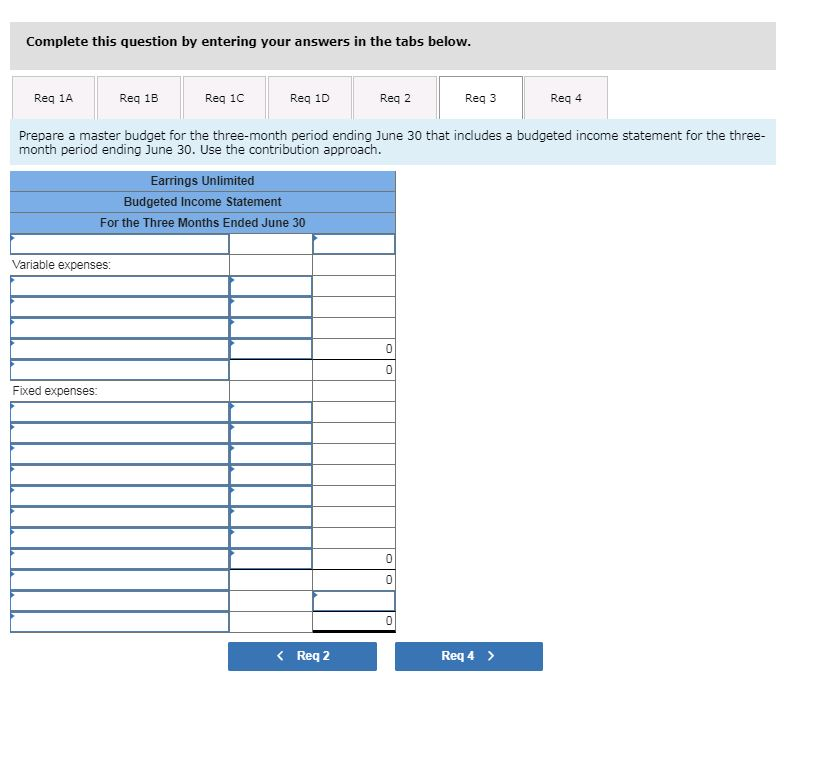Open the Req 1B tab
The height and width of the screenshot is (757, 821).
(x=139, y=98)
